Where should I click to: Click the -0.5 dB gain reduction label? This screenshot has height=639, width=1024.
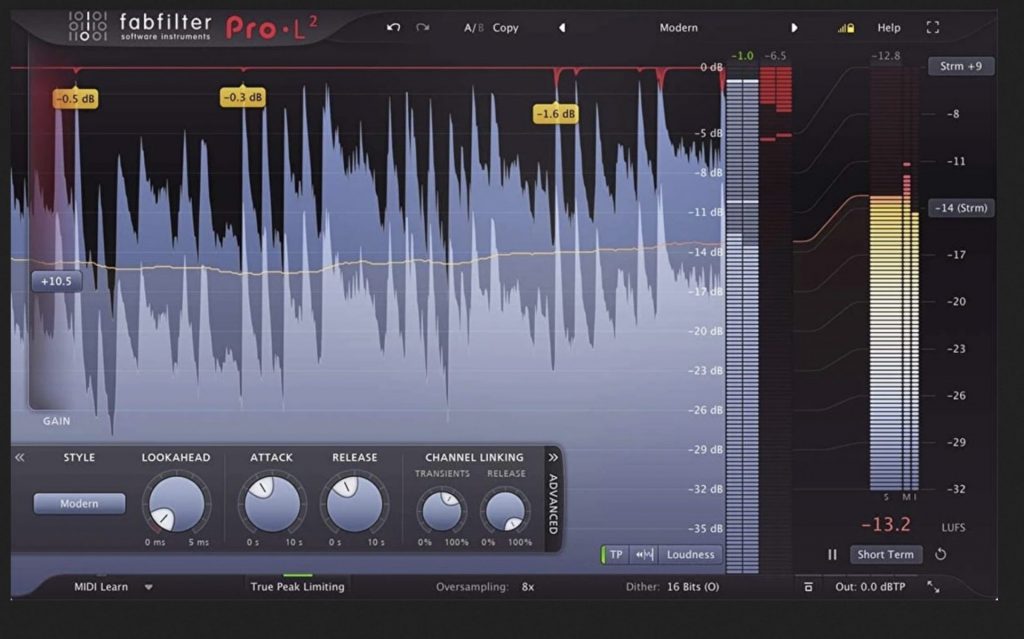76,99
